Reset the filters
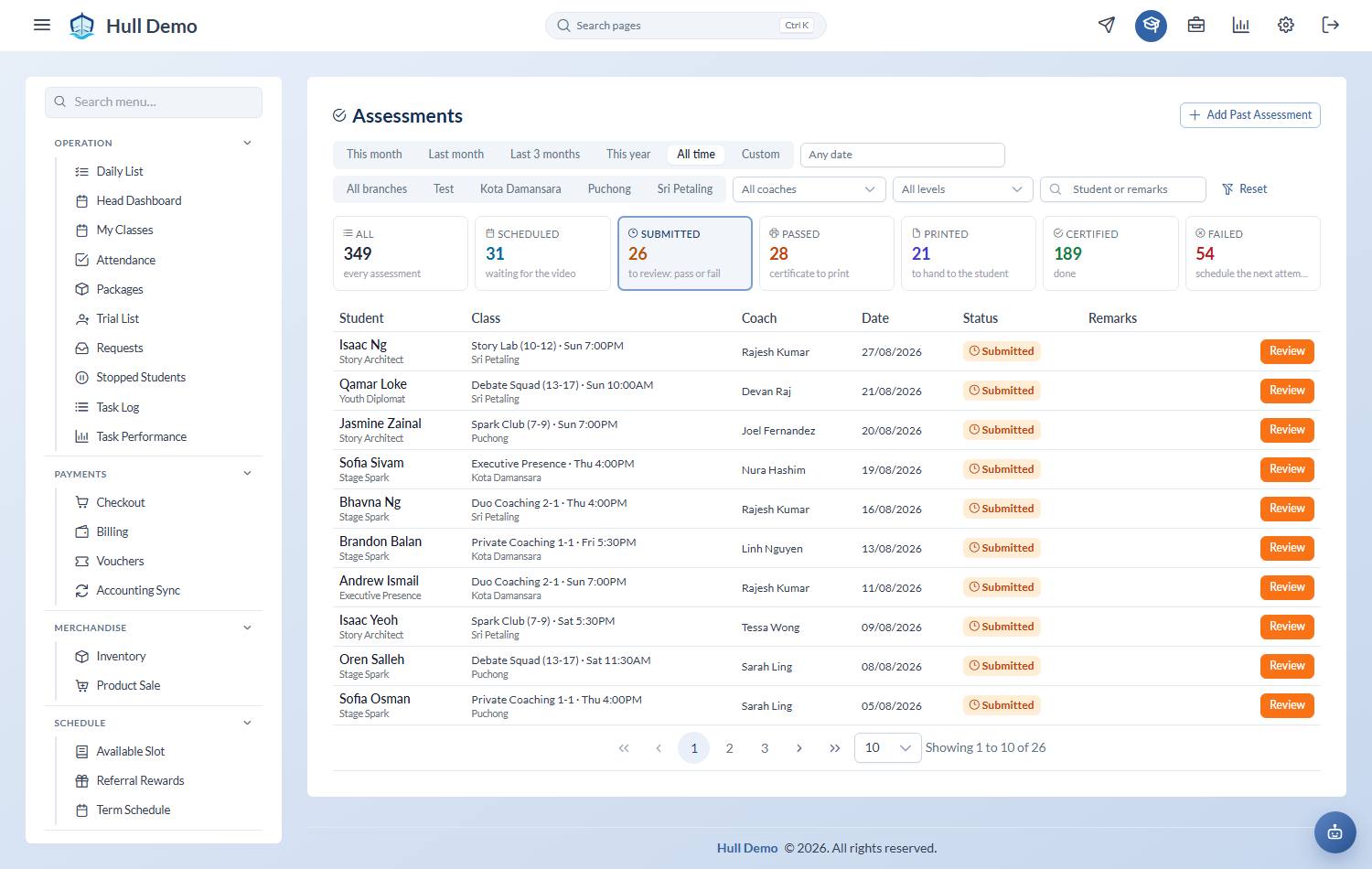1372x869 pixels. (x=1245, y=189)
